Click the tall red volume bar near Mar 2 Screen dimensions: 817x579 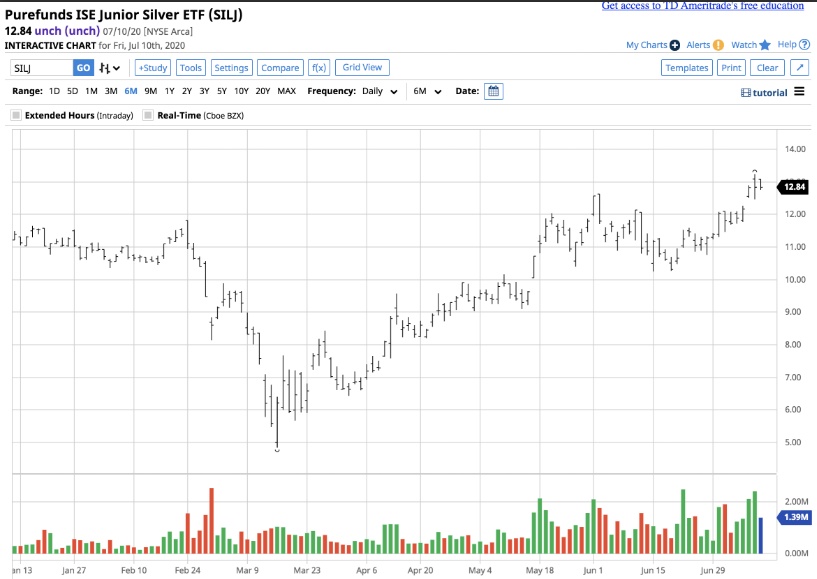pos(212,521)
